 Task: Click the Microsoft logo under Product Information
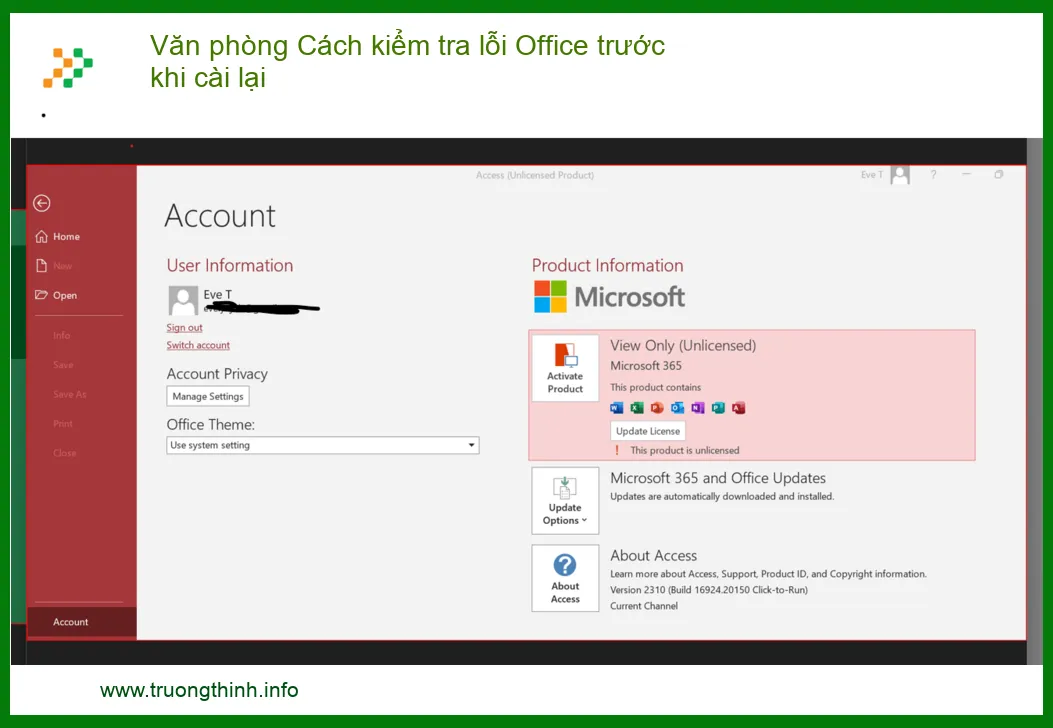click(609, 297)
